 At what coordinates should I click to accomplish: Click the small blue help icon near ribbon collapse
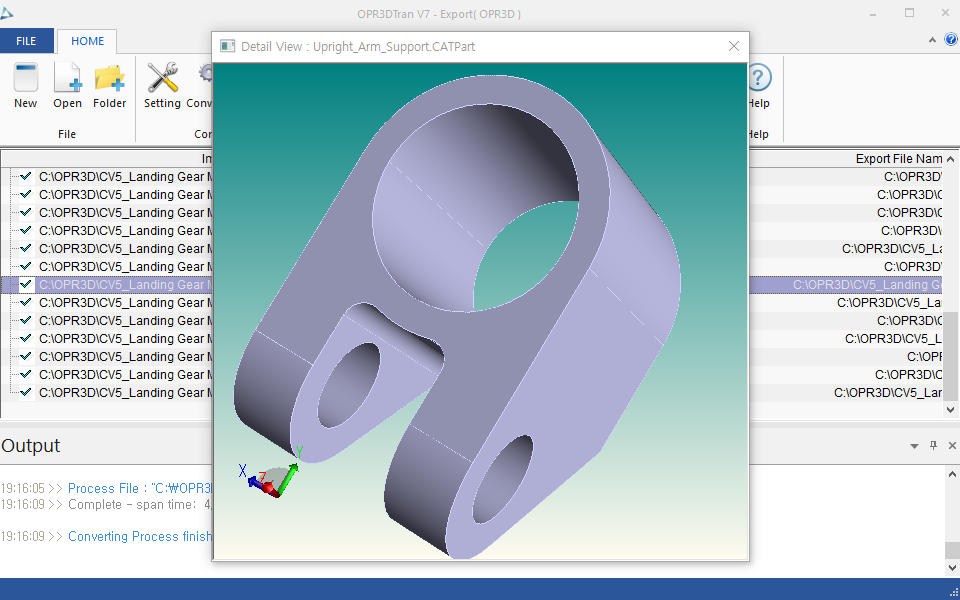951,40
